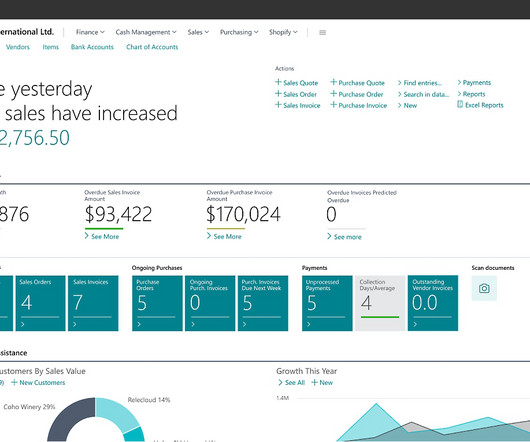Click the Coho Winery 29% label

(x=29, y=407)
